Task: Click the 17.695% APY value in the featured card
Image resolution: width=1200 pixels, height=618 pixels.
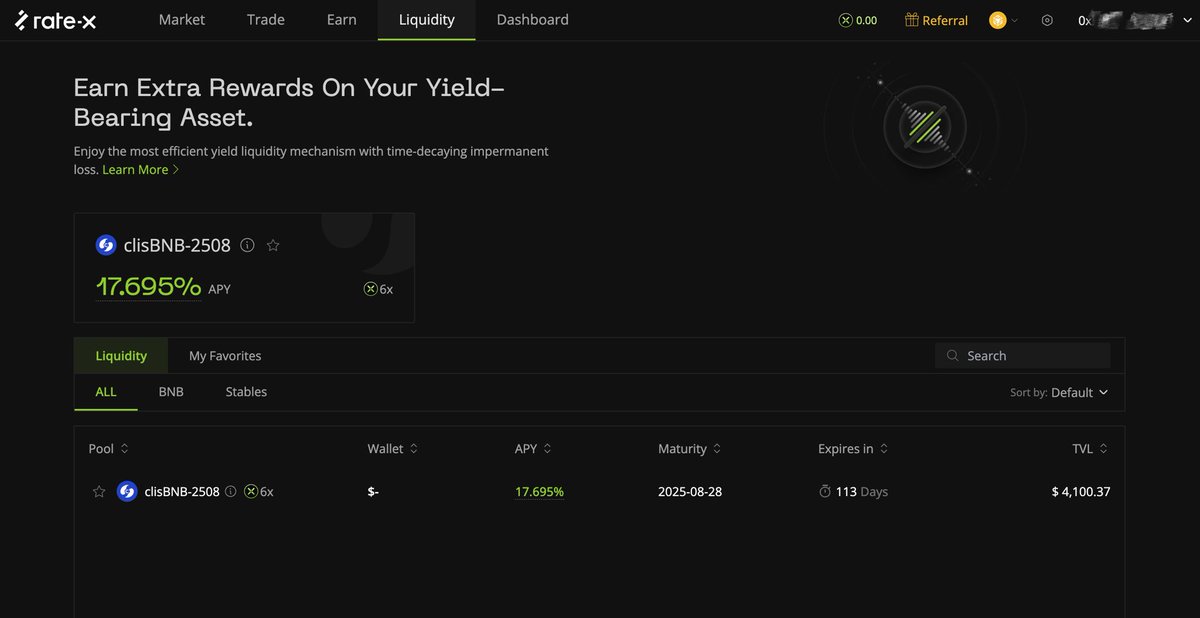Action: pyautogui.click(x=149, y=287)
